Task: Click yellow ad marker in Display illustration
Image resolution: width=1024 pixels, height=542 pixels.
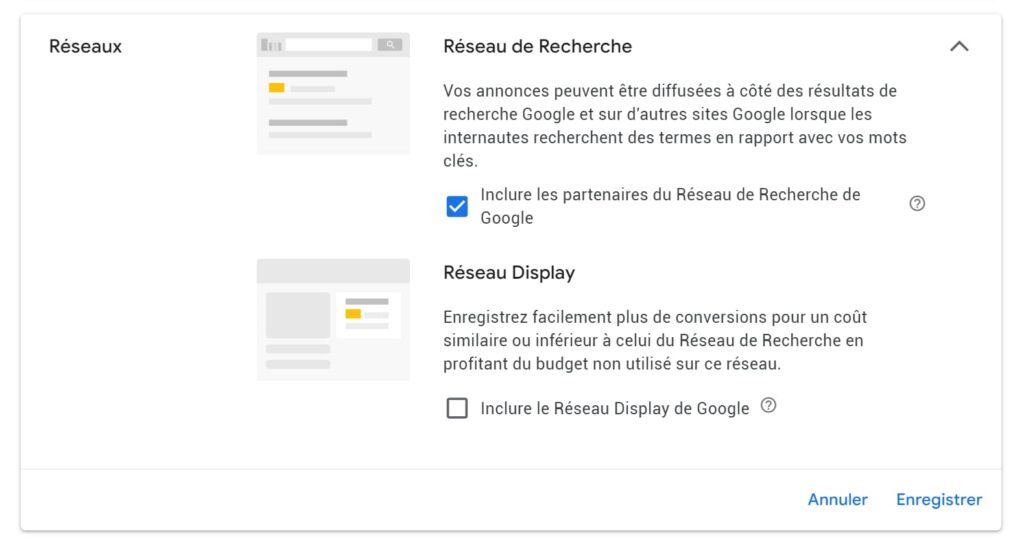Action: coord(353,314)
